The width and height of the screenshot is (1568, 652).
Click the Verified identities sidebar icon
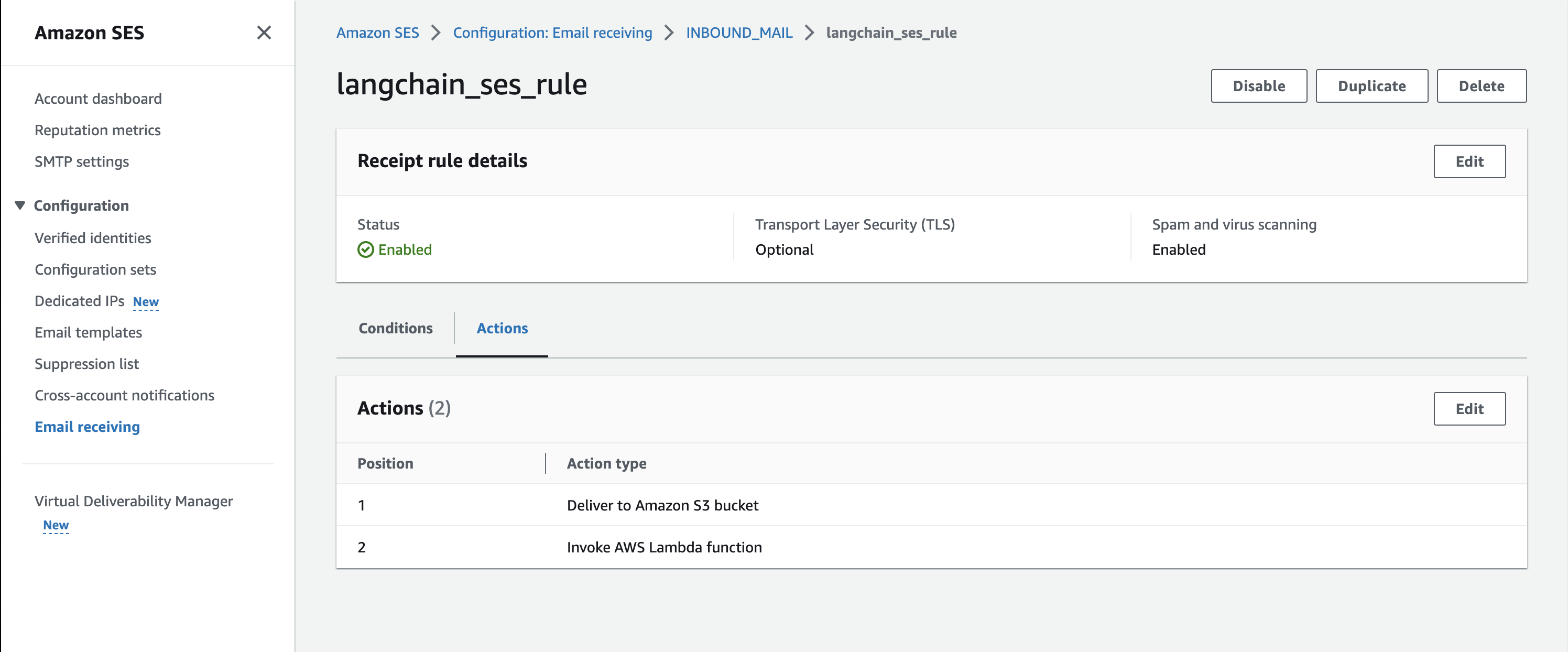click(93, 237)
